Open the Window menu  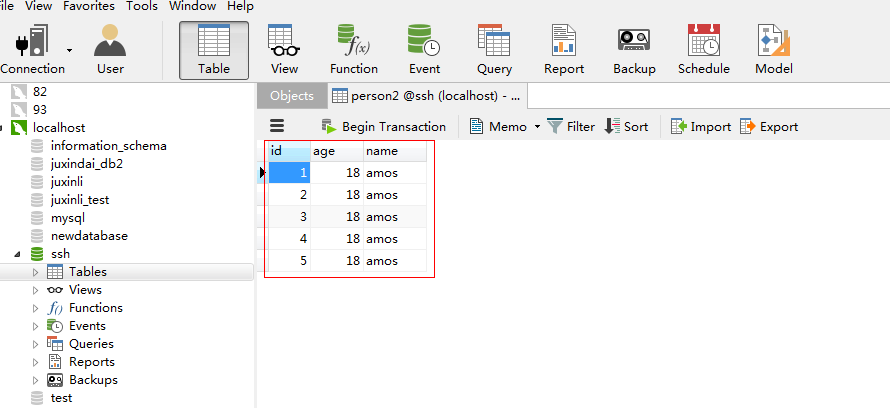[192, 6]
